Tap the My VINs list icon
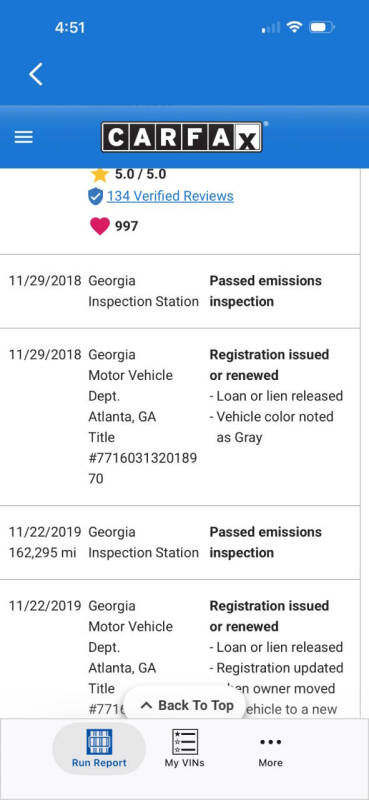Image resolution: width=369 pixels, height=800 pixels. [x=185, y=742]
